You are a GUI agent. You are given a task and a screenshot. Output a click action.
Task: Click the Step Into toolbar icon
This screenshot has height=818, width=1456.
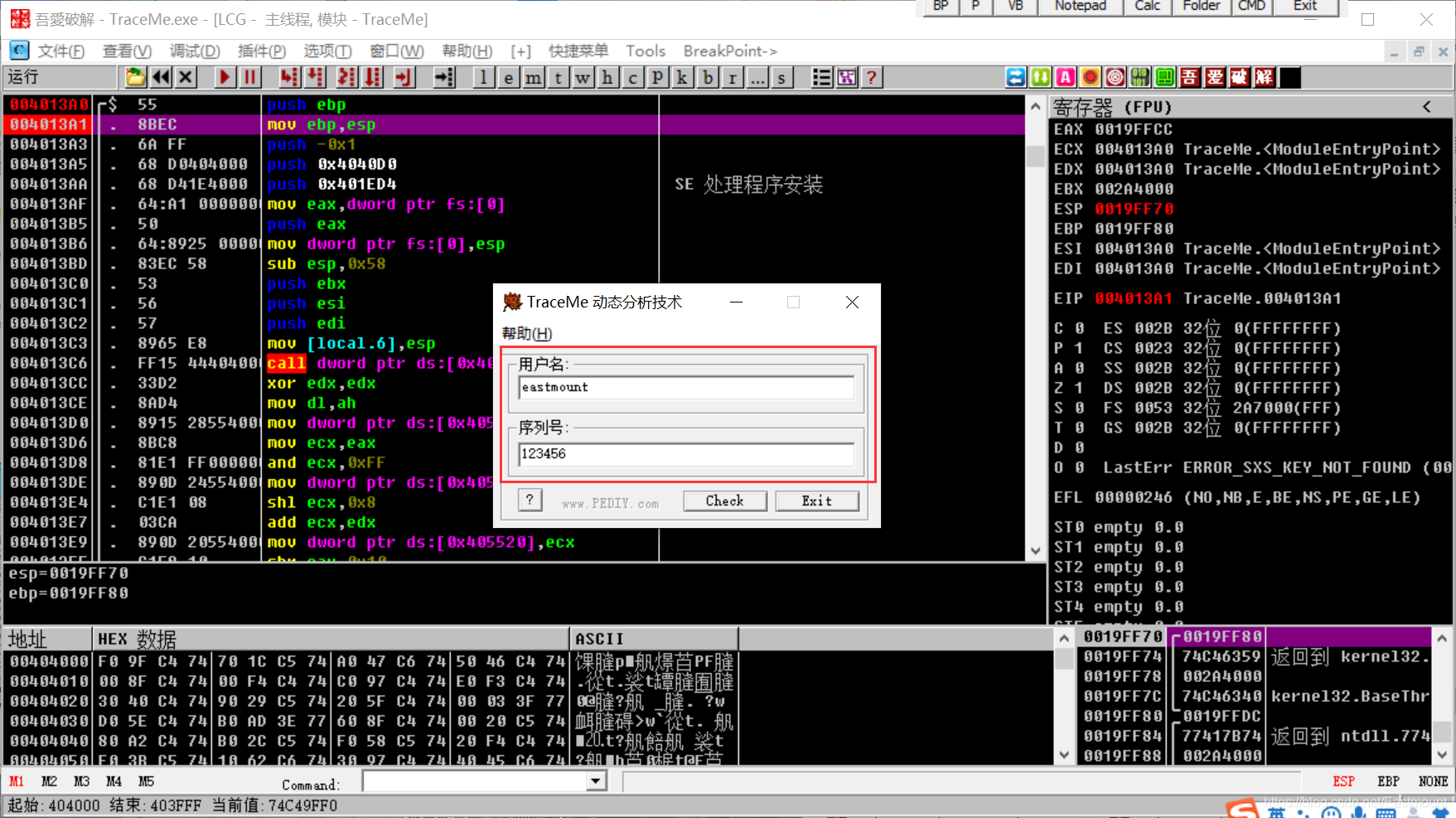289,78
